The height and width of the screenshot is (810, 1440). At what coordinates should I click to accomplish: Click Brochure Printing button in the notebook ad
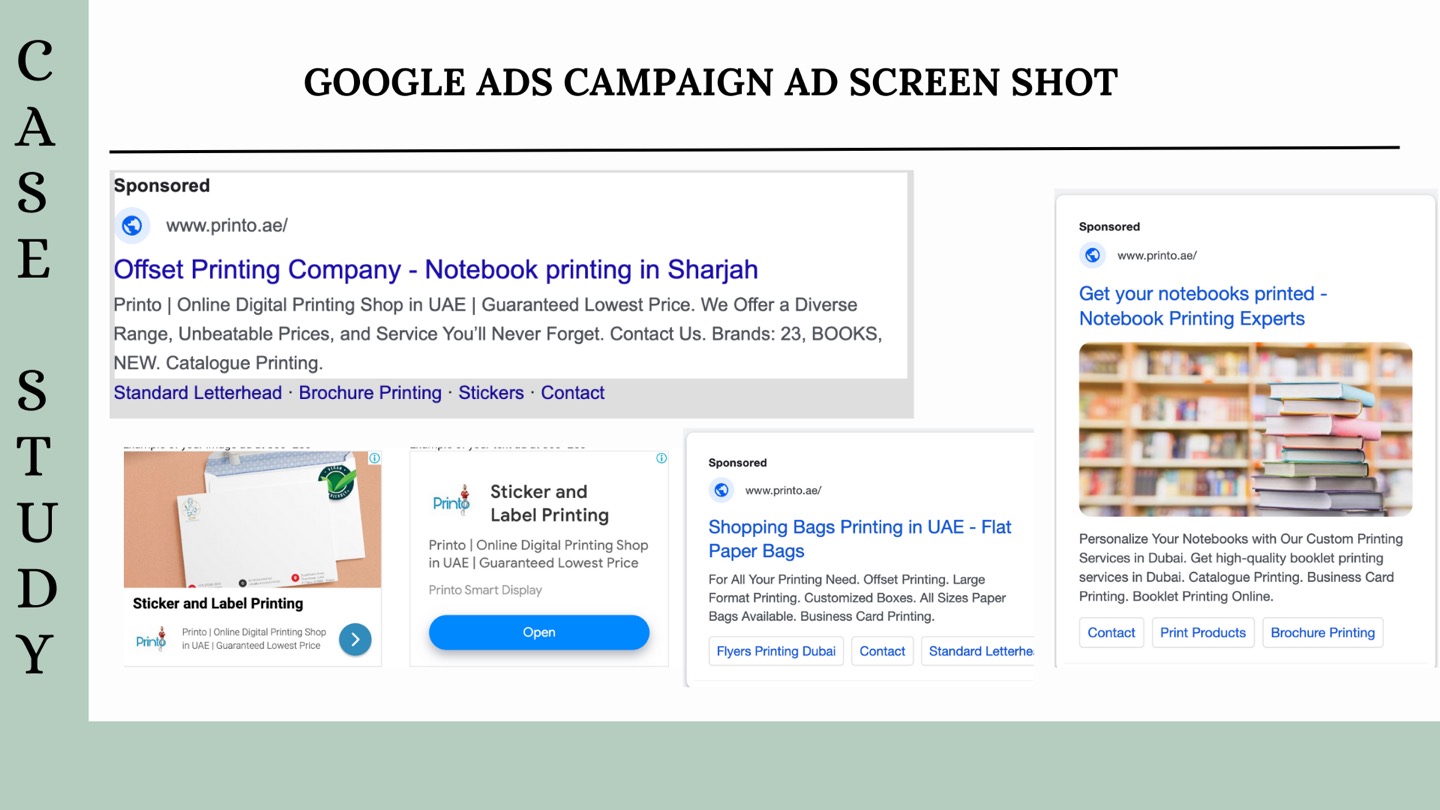coord(1323,632)
